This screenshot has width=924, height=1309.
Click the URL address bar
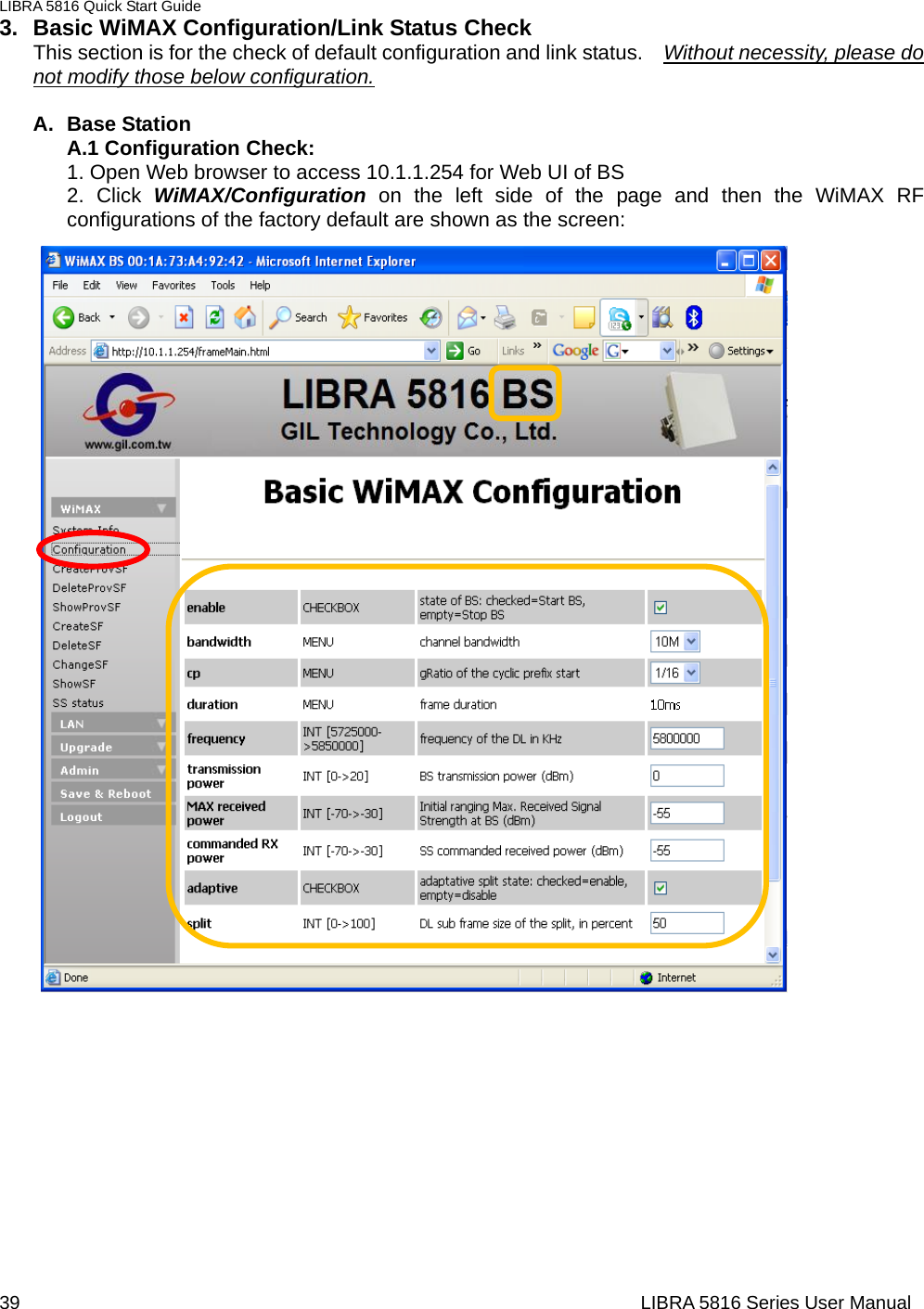pyautogui.click(x=266, y=351)
